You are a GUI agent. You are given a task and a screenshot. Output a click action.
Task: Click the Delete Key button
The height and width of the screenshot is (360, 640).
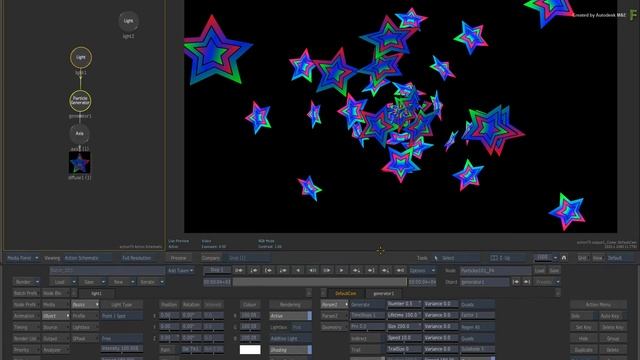[x=612, y=327]
